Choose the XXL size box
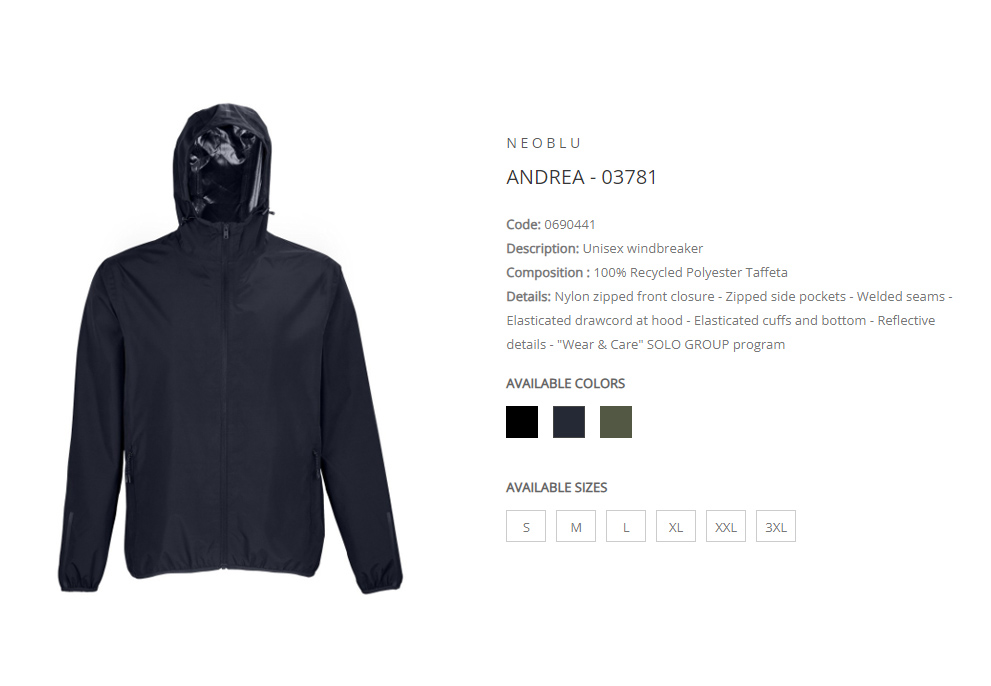The height and width of the screenshot is (686, 991). point(726,527)
